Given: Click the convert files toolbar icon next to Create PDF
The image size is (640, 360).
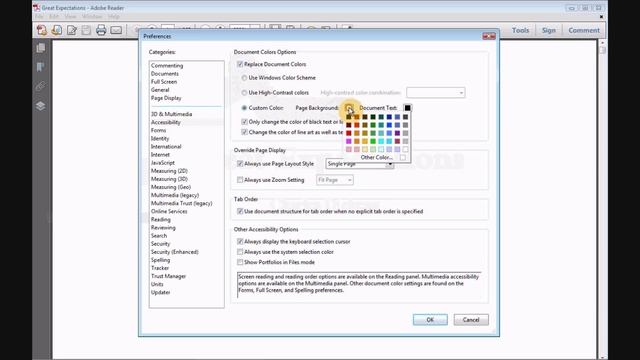Looking at the screenshot, I should [57, 30].
